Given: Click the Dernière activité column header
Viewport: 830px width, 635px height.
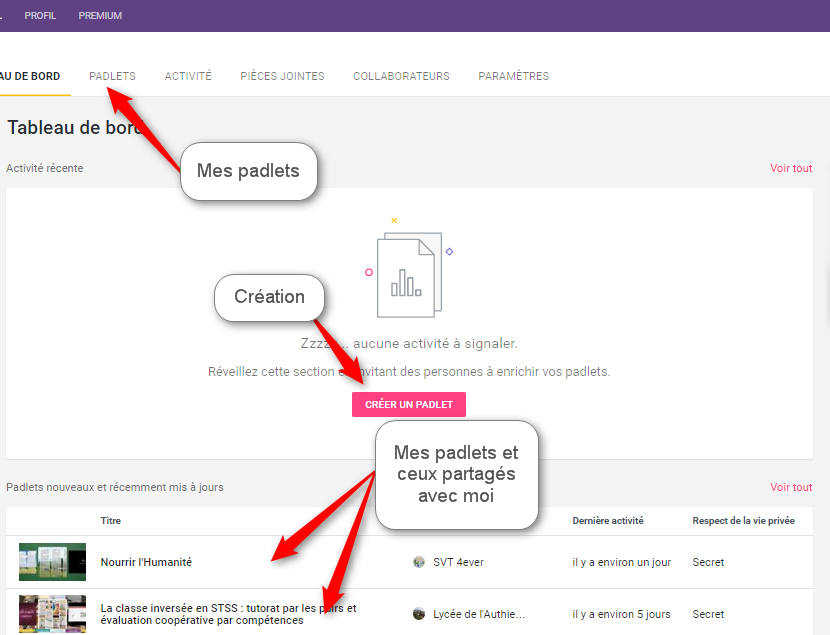Looking at the screenshot, I should pyautogui.click(x=608, y=521).
